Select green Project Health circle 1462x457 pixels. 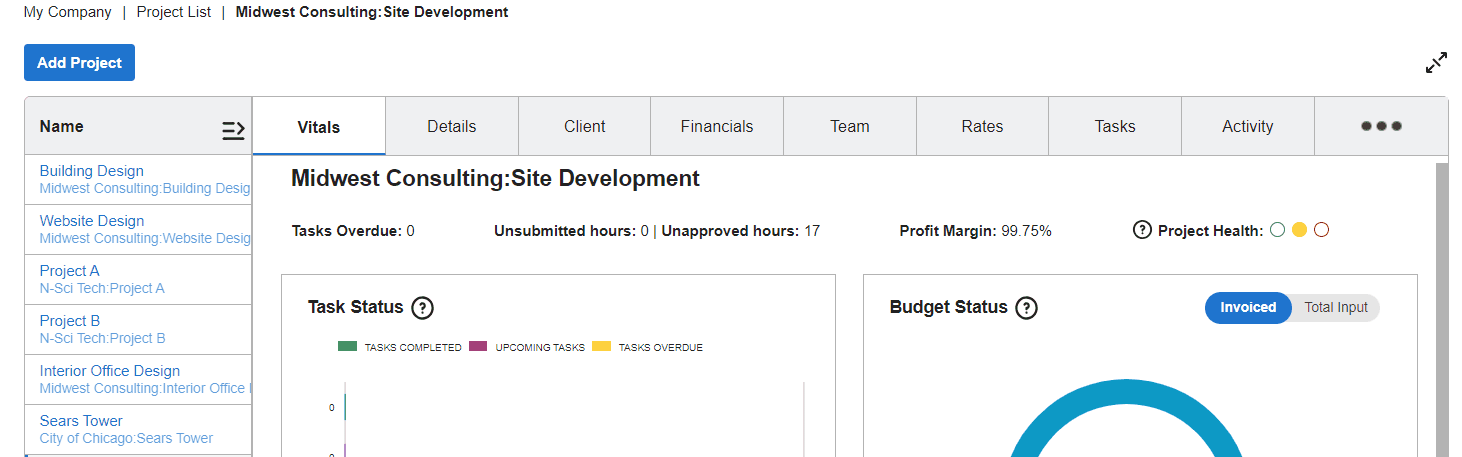pos(1277,230)
